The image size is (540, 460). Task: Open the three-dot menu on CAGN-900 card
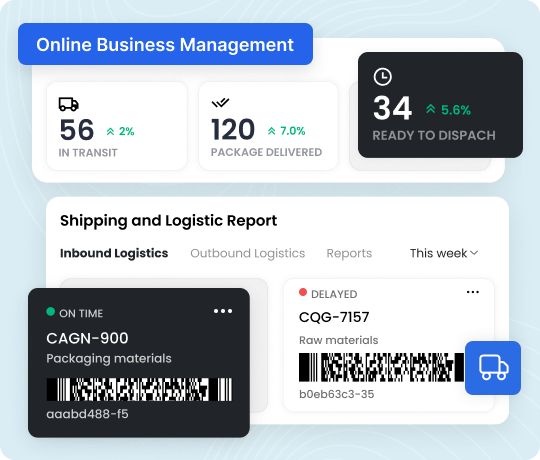[223, 311]
